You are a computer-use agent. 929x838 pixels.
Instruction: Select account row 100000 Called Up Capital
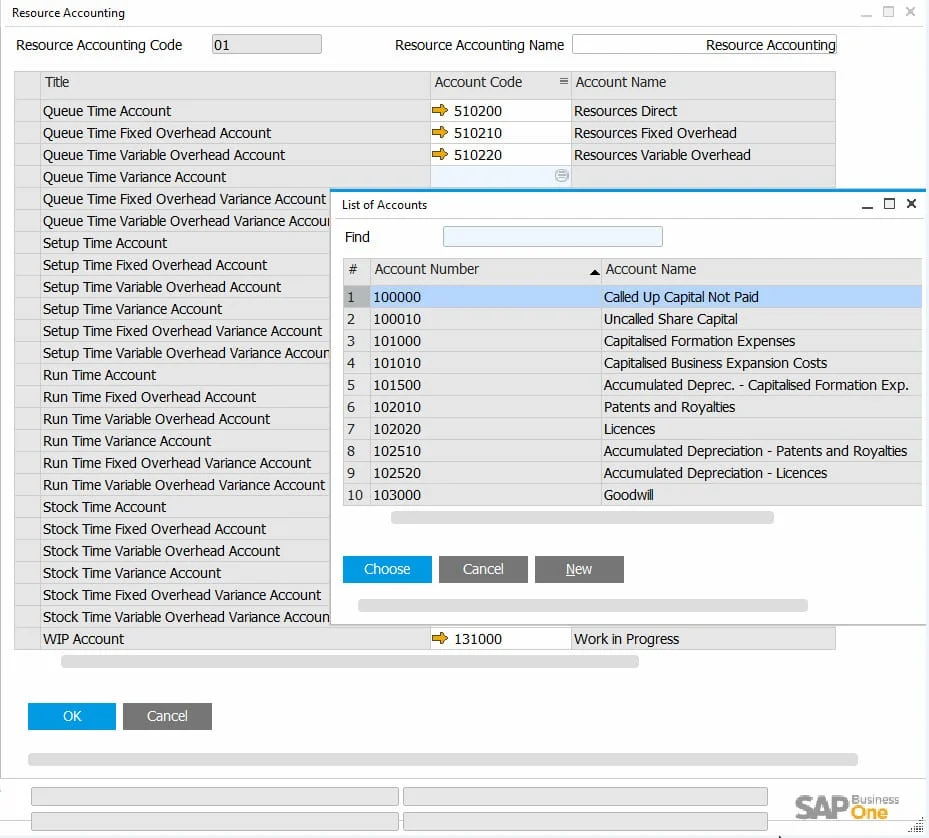pos(632,296)
